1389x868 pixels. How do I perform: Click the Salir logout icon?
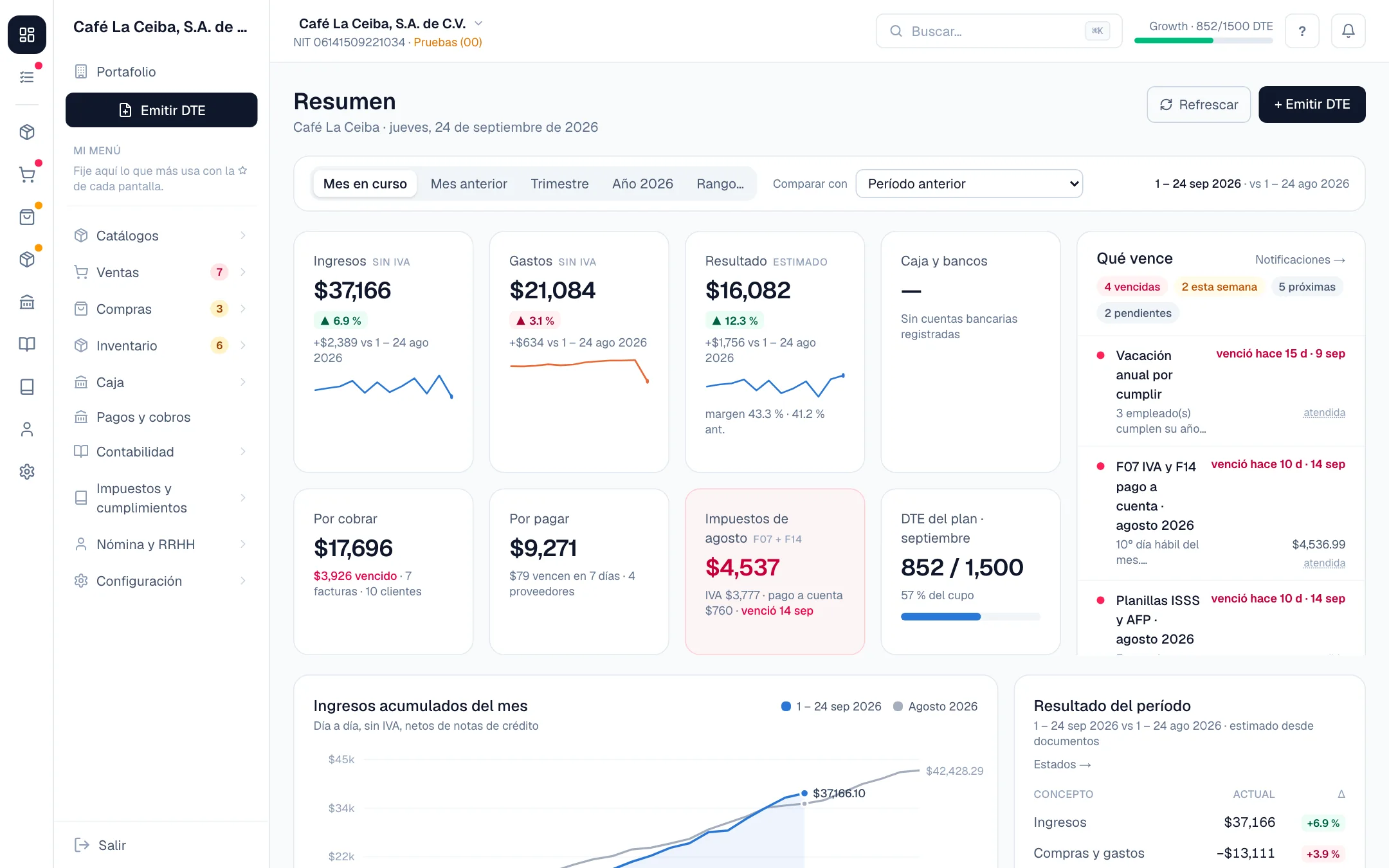pyautogui.click(x=82, y=845)
